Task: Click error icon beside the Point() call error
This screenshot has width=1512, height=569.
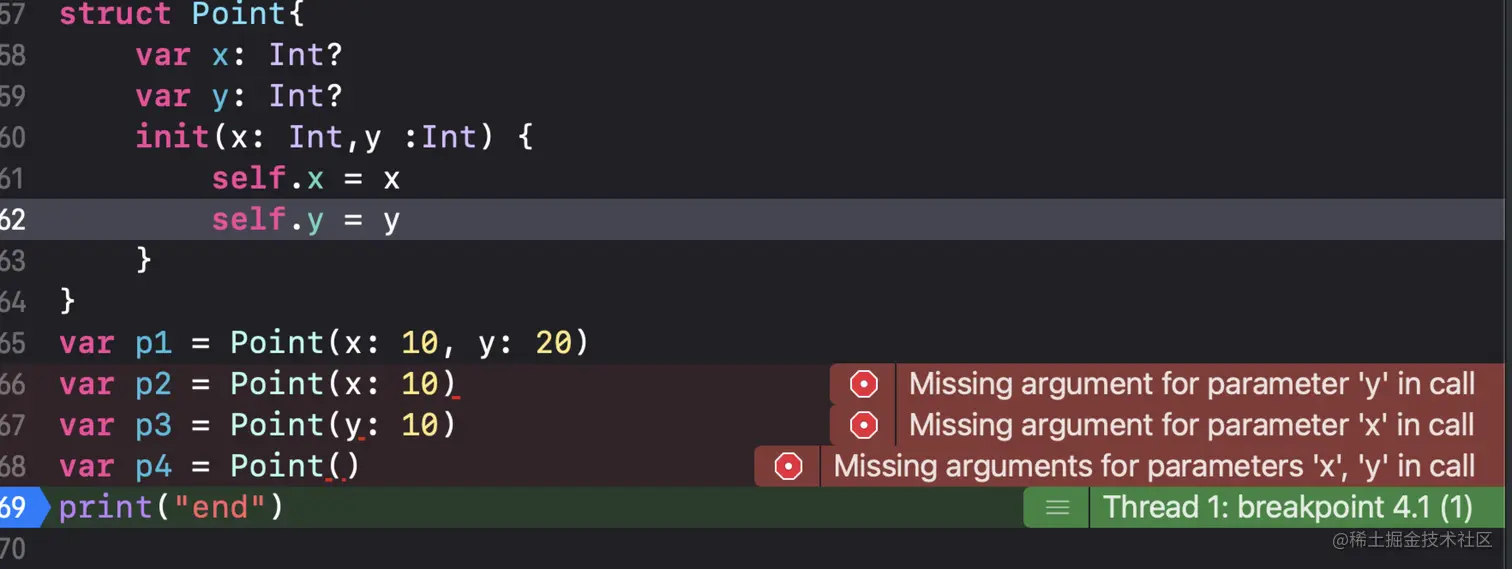Action: (x=788, y=466)
